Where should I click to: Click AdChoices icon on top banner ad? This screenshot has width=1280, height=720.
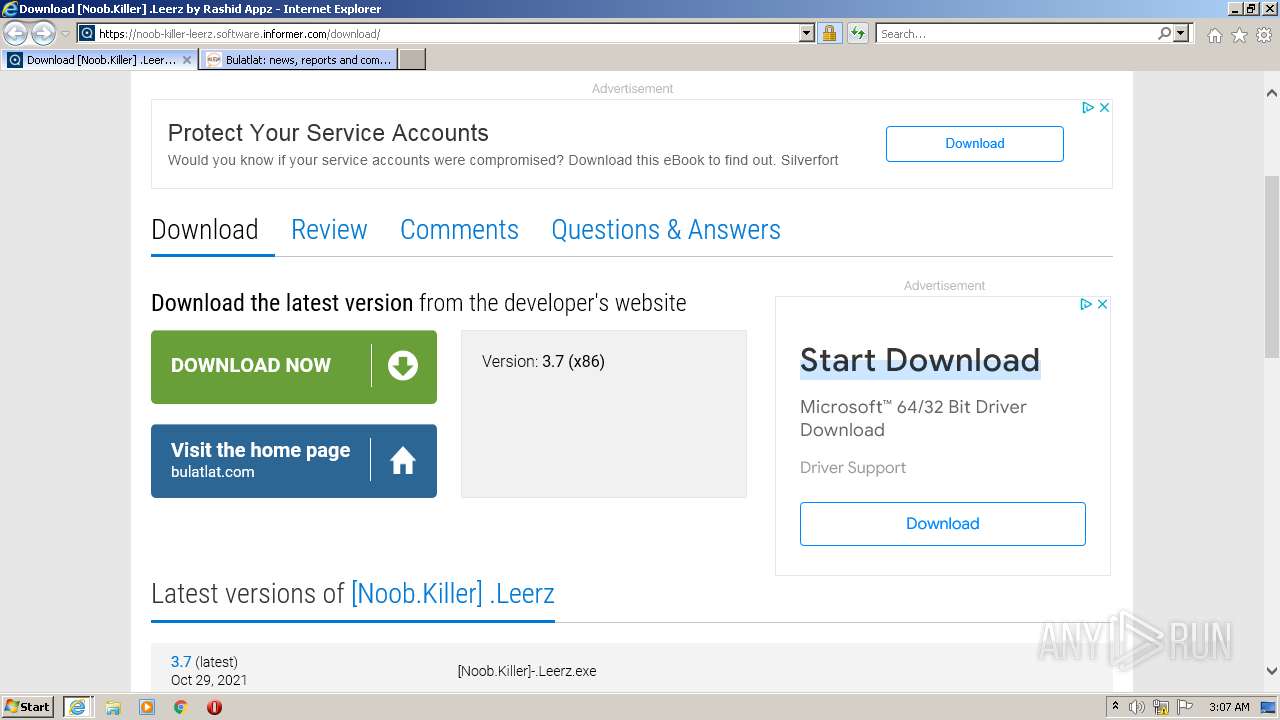(1088, 107)
